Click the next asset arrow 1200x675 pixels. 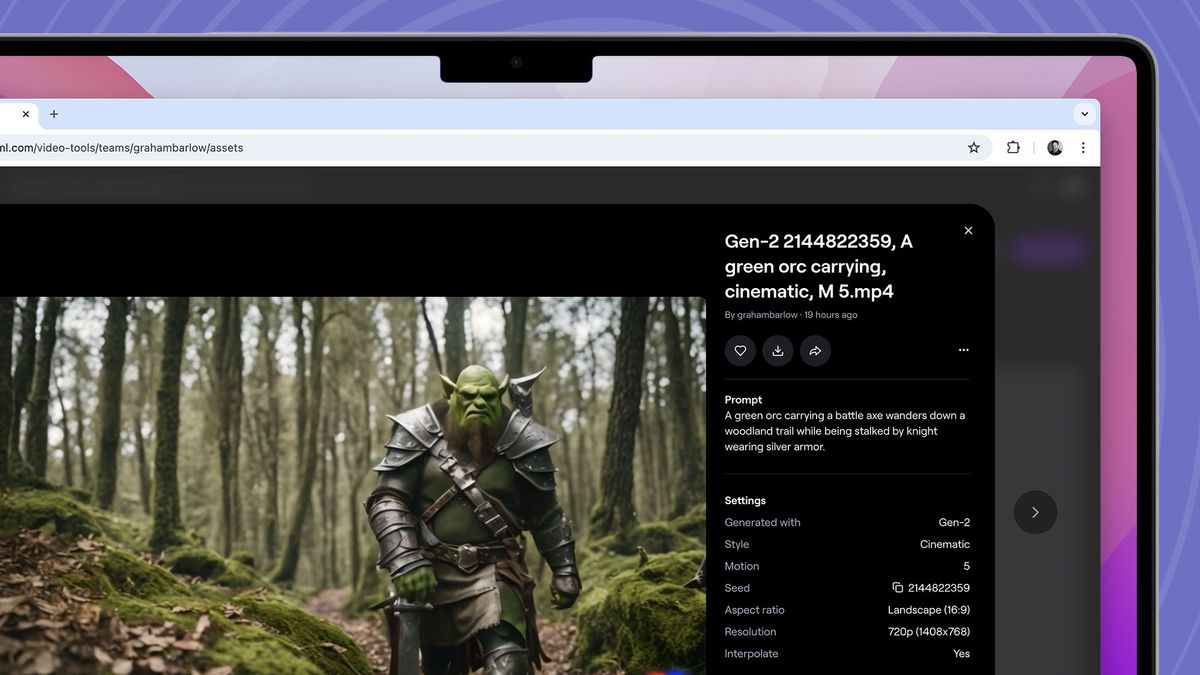[1035, 512]
